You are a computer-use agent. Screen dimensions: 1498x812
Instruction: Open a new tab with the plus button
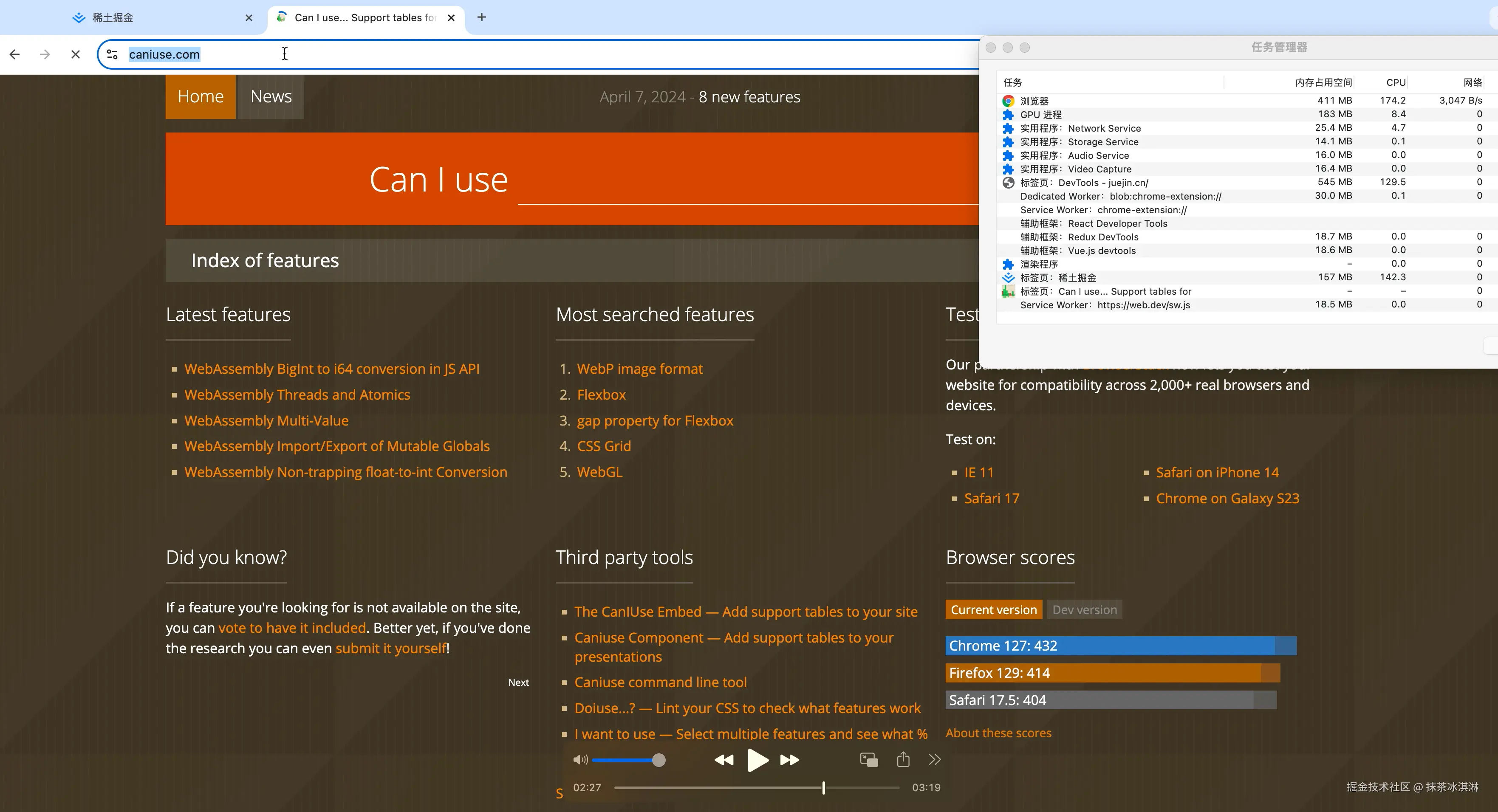pyautogui.click(x=481, y=17)
